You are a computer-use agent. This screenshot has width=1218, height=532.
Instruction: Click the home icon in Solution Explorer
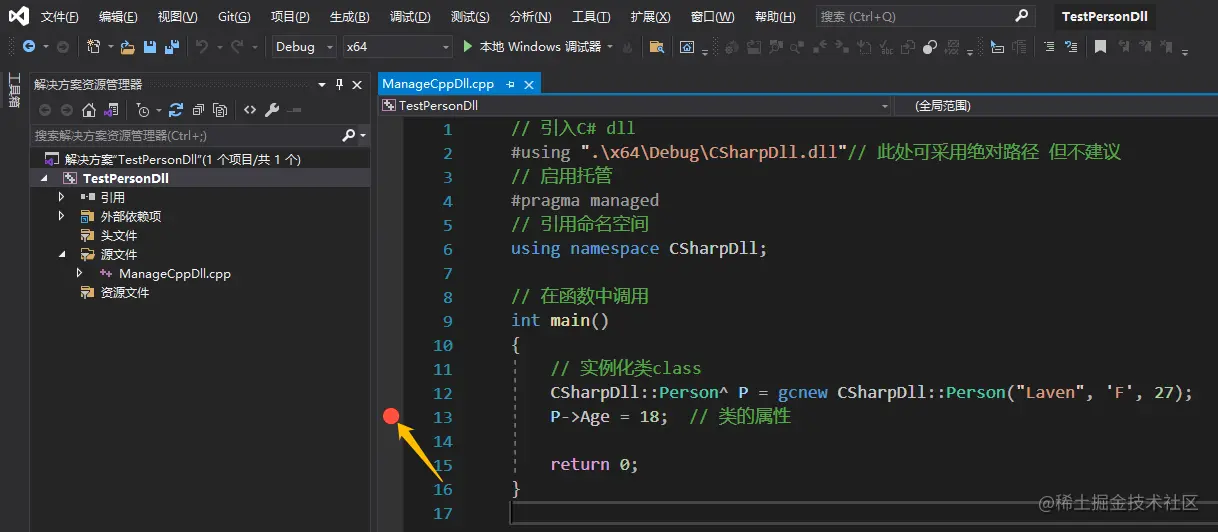pos(89,110)
